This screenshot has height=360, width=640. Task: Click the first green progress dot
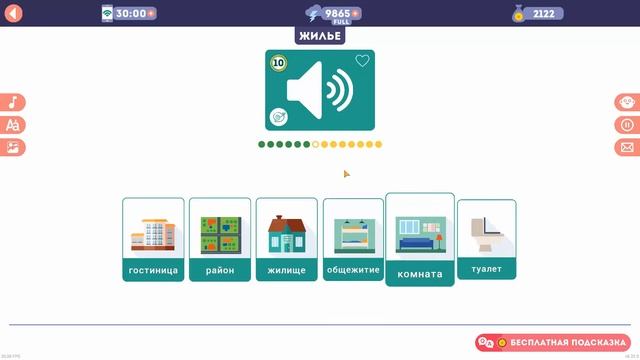[x=262, y=144]
